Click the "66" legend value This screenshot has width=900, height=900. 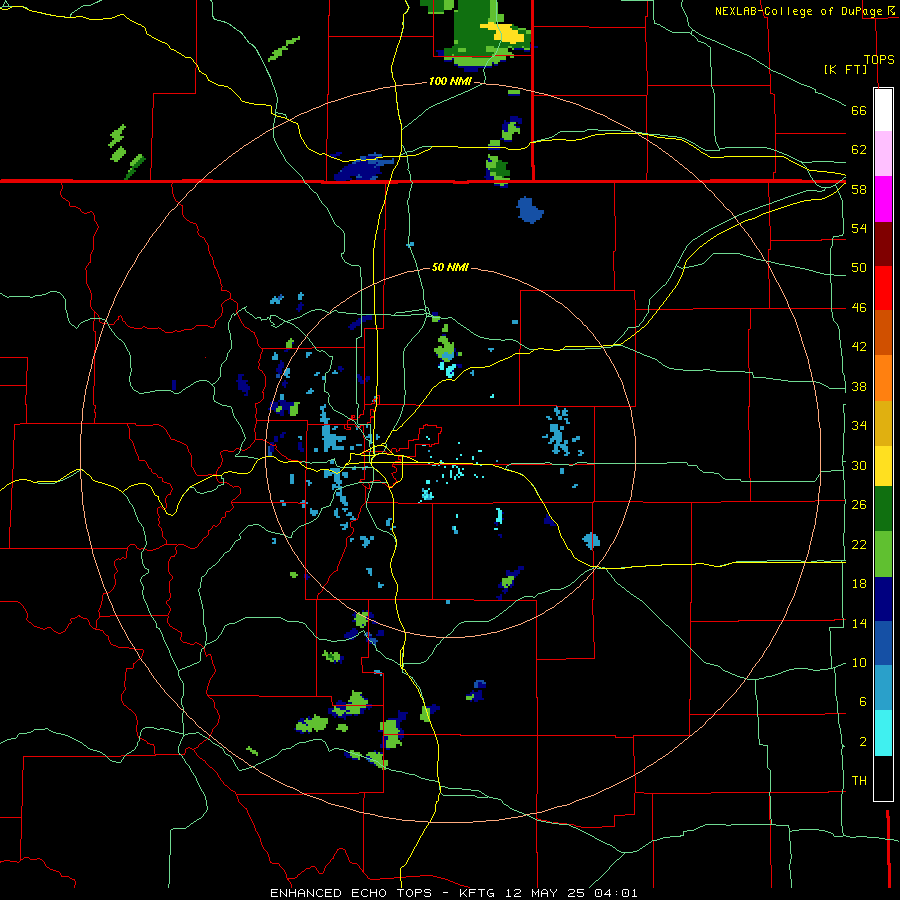pyautogui.click(x=859, y=110)
